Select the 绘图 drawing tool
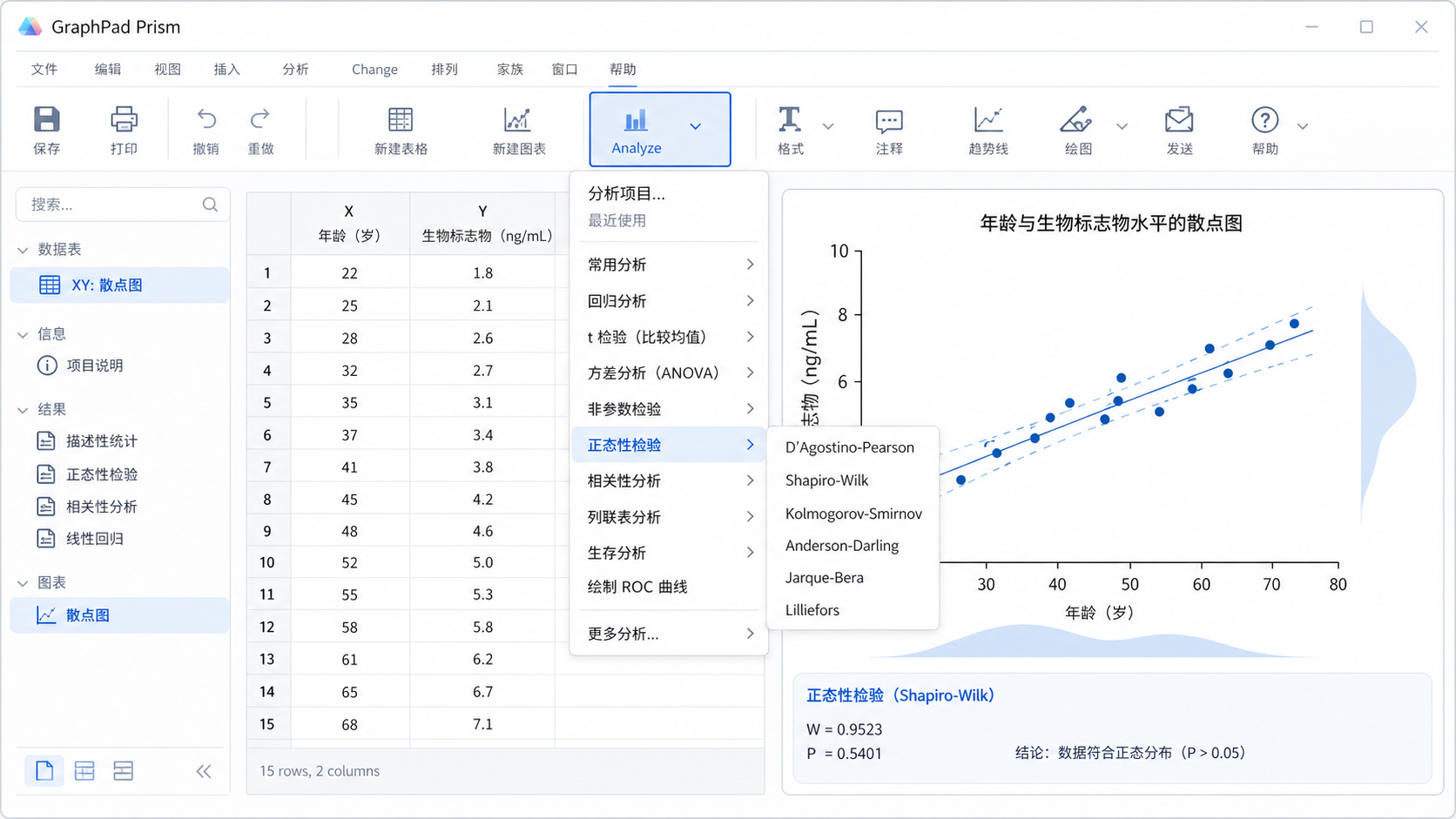The image size is (1456, 819). coord(1076,119)
